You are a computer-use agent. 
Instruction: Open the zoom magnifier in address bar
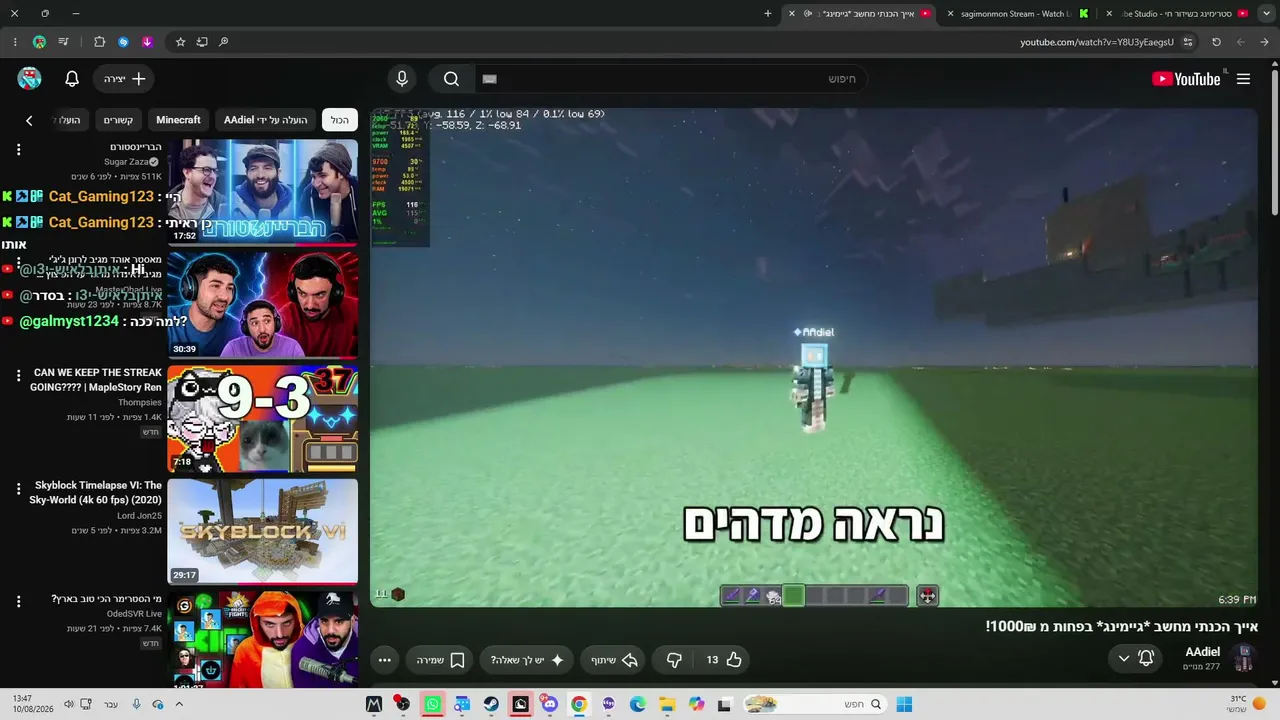point(223,42)
